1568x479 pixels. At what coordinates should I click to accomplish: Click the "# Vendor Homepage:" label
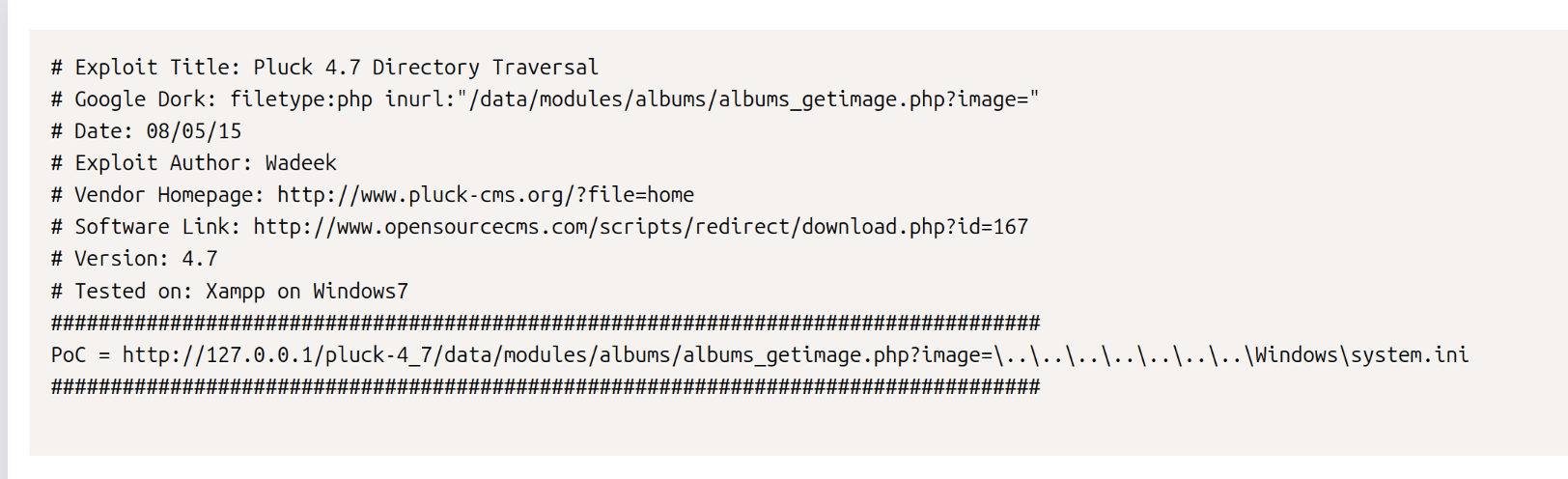(158, 194)
